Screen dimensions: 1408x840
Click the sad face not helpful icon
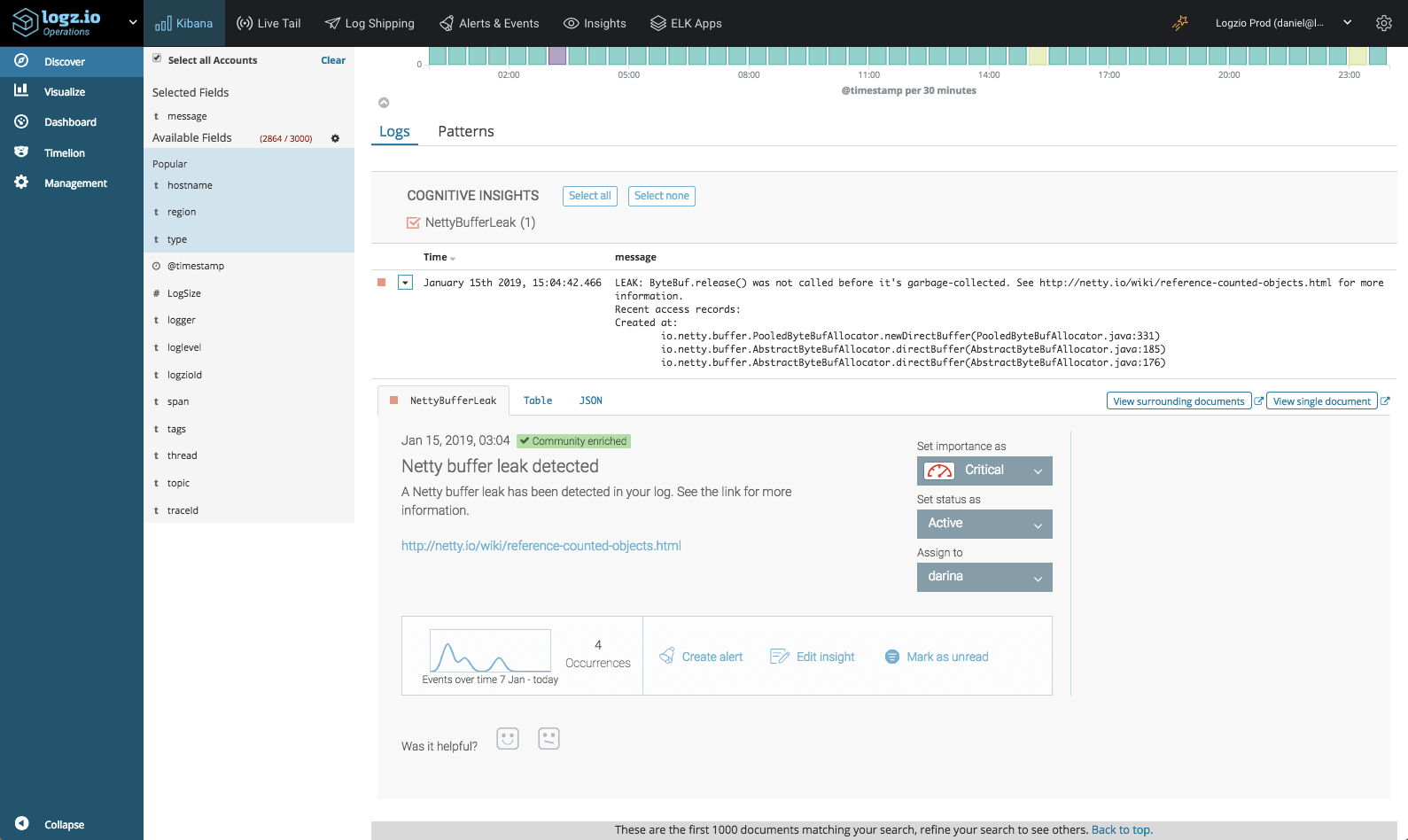pyautogui.click(x=549, y=739)
